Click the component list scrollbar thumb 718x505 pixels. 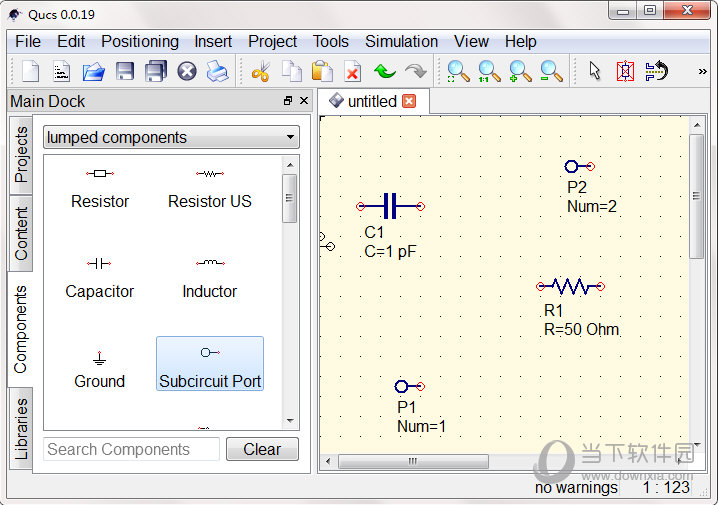tap(289, 198)
